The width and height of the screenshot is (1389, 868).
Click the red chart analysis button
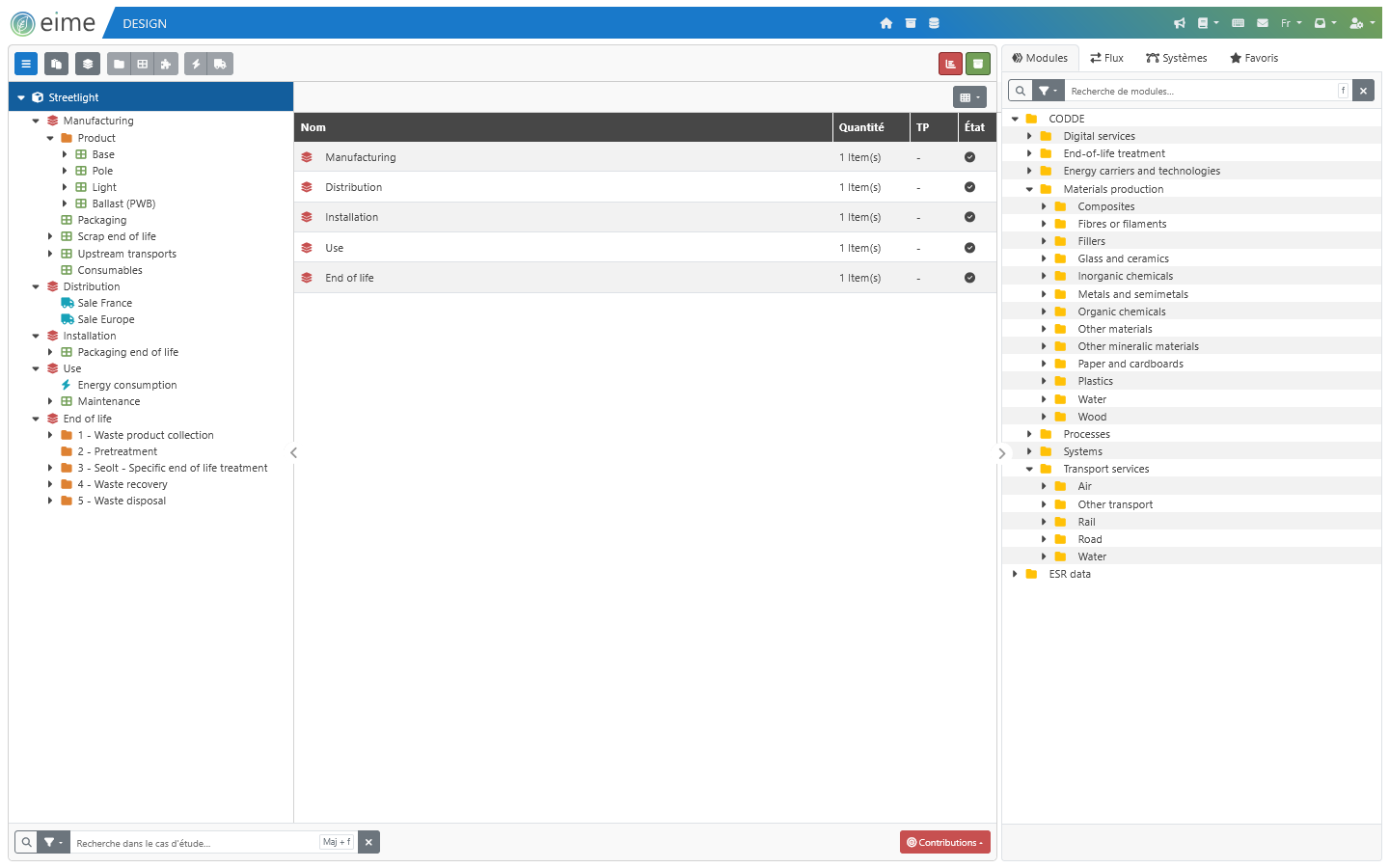[950, 64]
